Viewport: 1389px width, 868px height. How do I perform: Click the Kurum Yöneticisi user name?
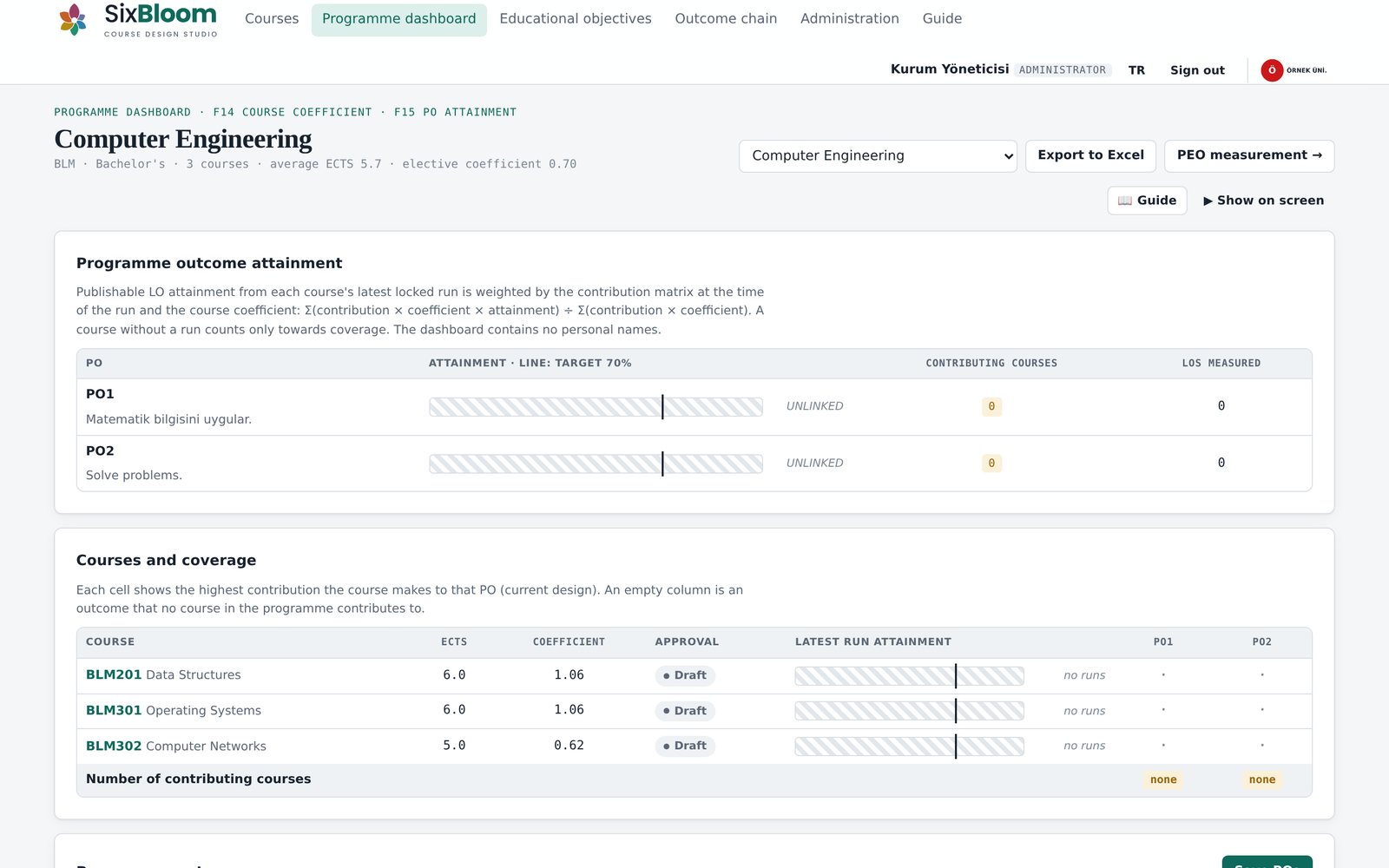coord(950,69)
